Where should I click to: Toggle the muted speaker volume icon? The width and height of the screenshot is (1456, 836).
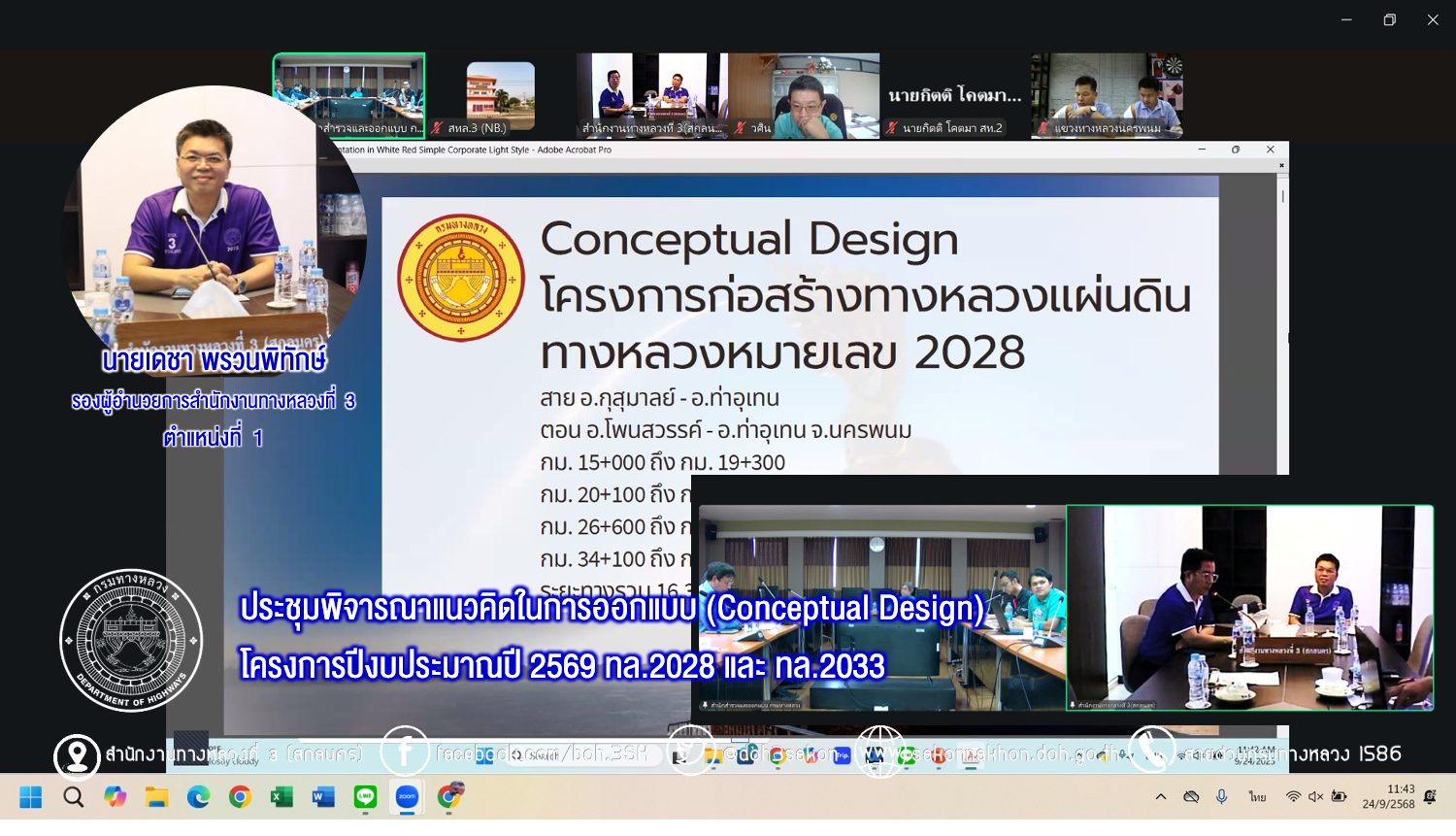tap(1315, 797)
